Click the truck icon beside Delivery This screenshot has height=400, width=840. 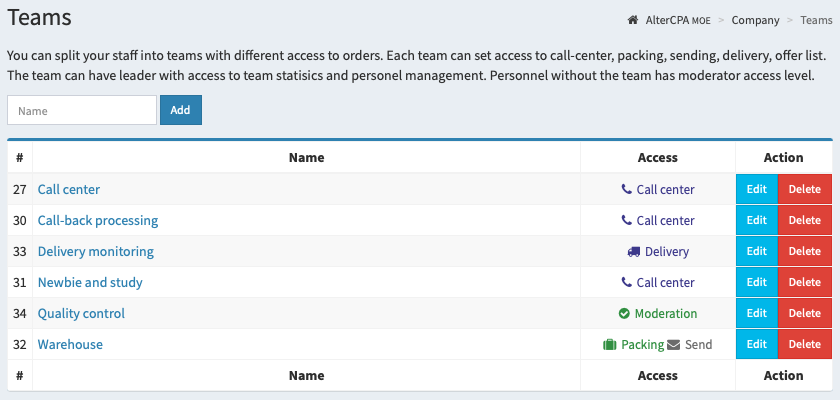coord(634,252)
